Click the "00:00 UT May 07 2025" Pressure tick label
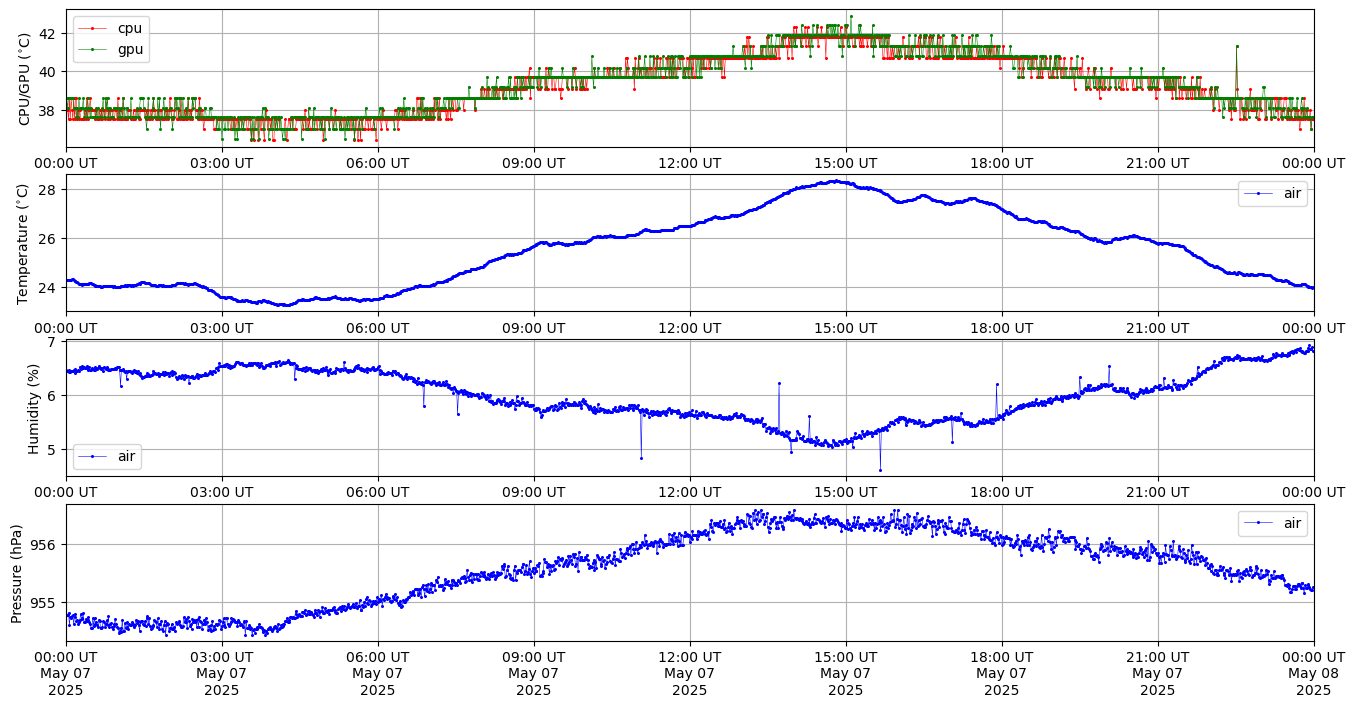The image size is (1355, 707). [66, 674]
